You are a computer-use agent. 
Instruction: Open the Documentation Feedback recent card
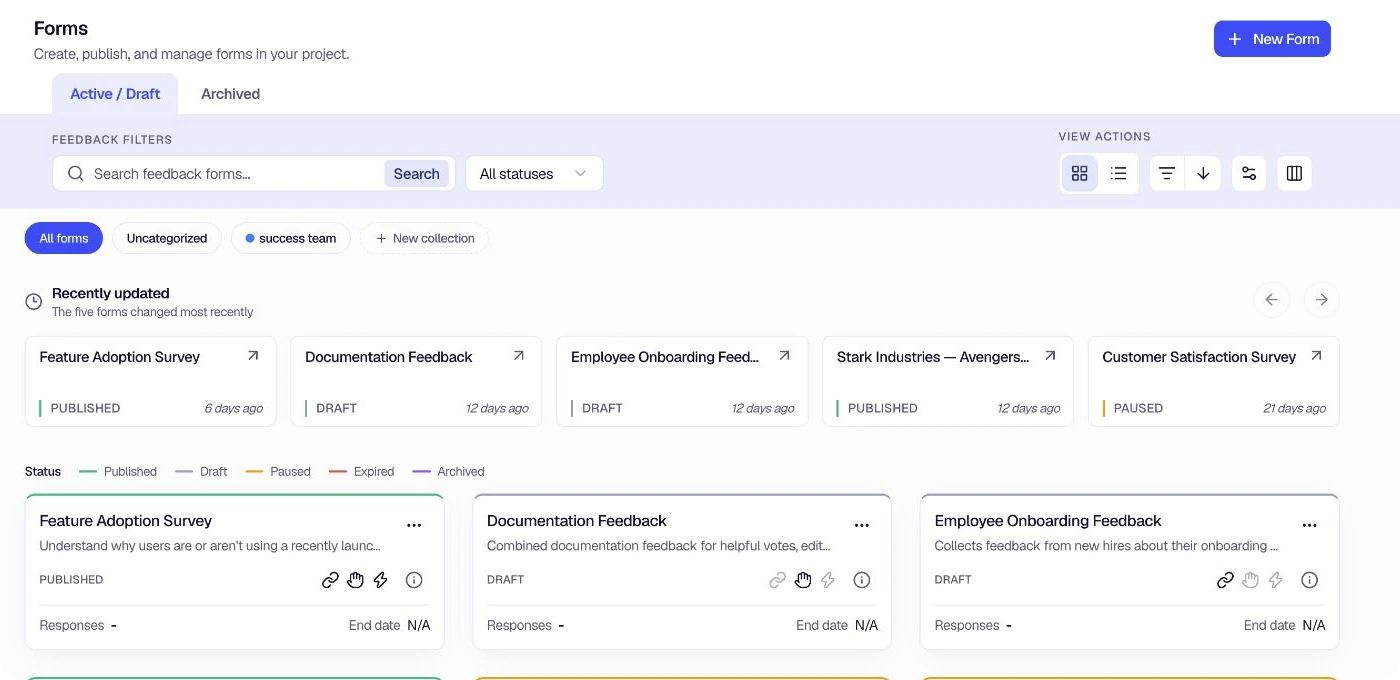(416, 381)
